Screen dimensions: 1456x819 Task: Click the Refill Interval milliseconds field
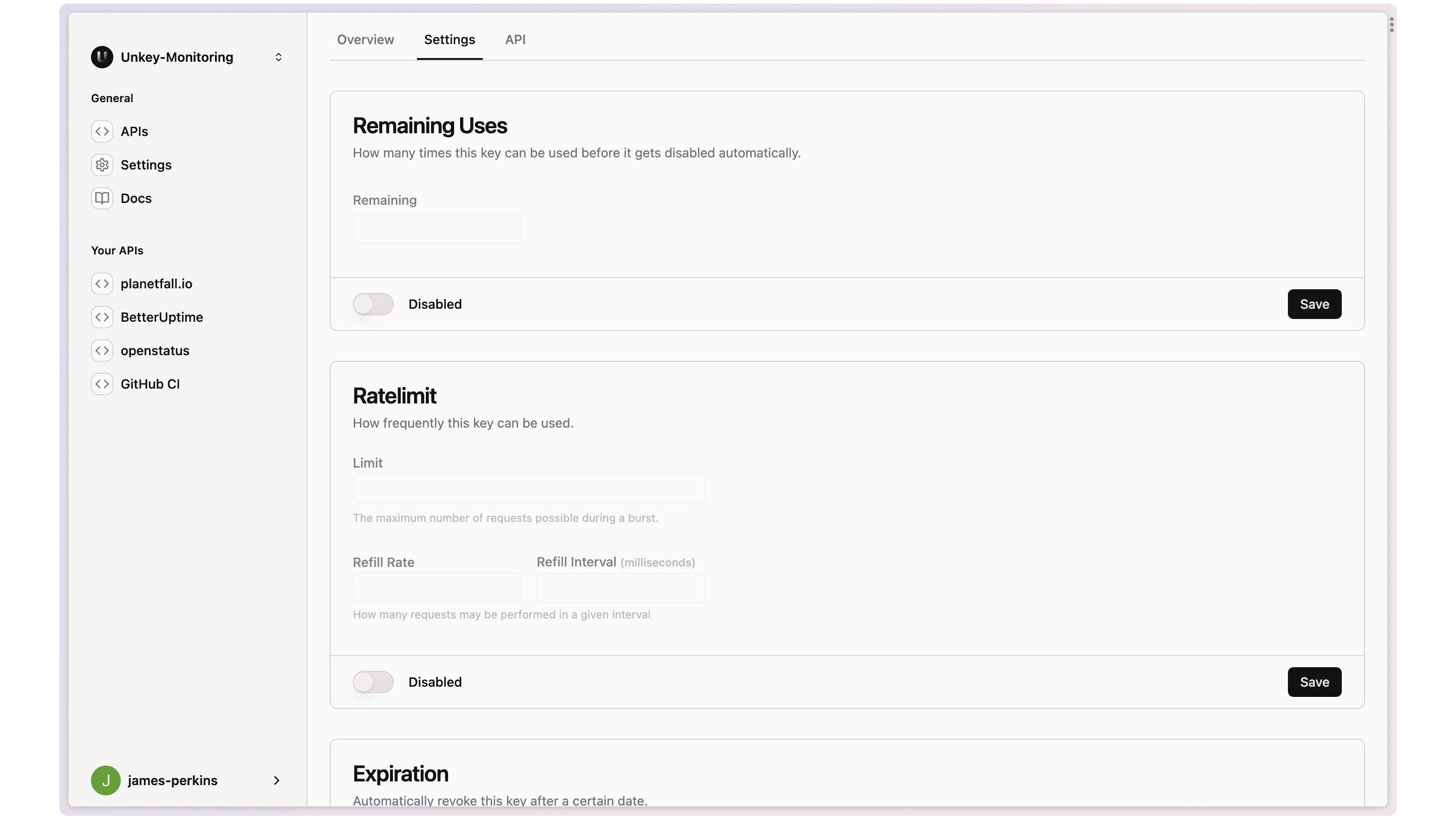click(x=620, y=588)
